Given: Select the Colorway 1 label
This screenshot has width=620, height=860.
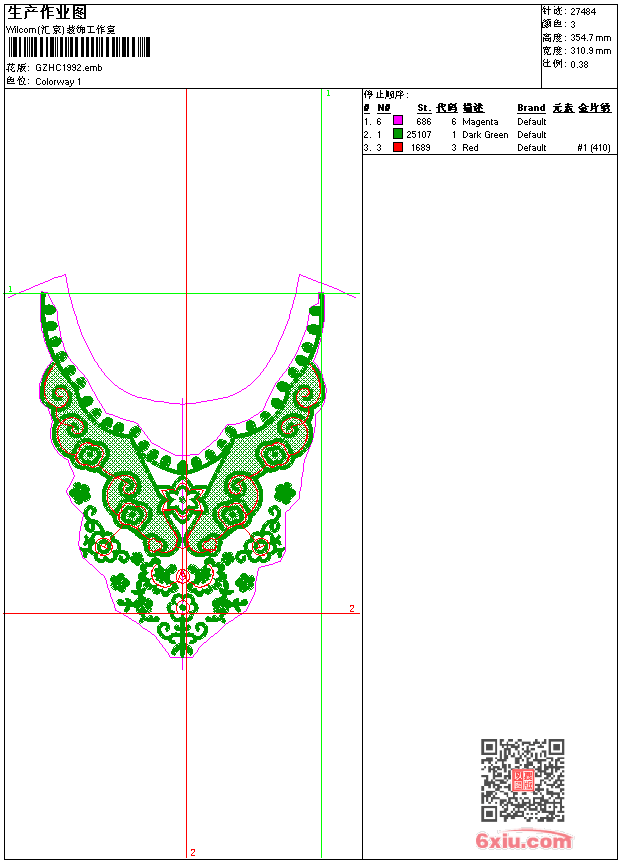Looking at the screenshot, I should (x=58, y=82).
